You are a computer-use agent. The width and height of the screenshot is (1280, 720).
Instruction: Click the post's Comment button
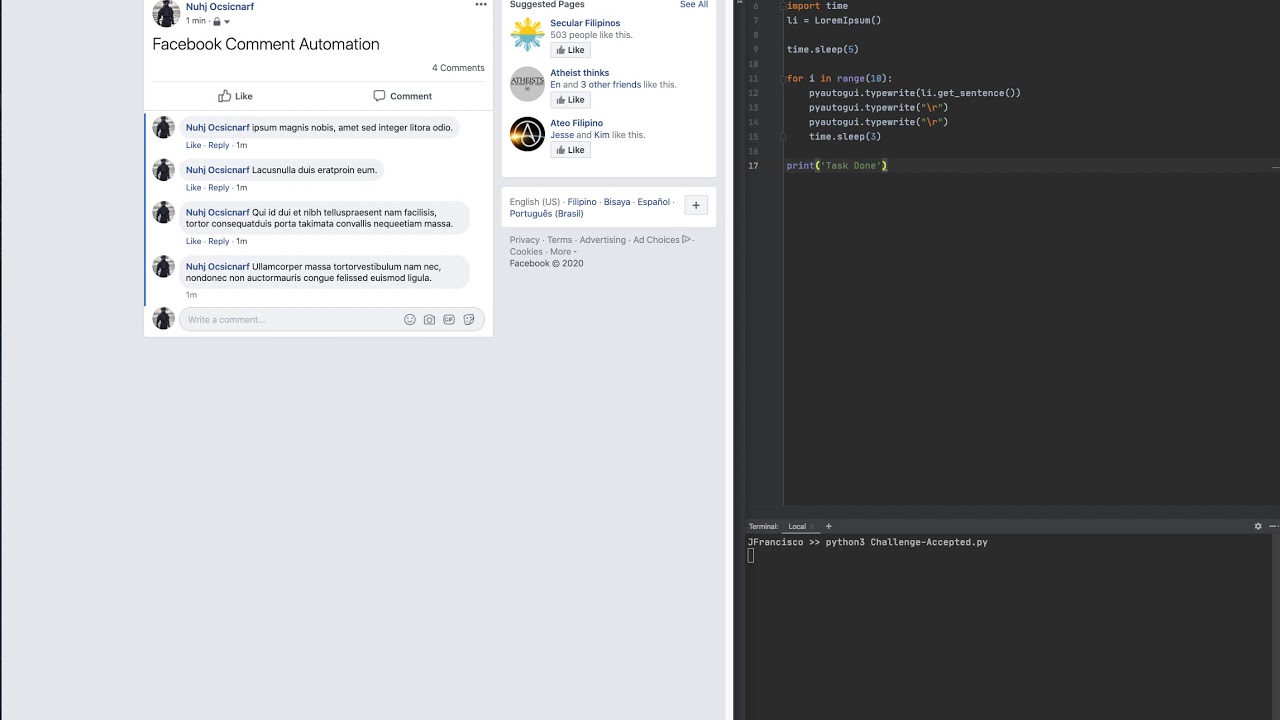pyautogui.click(x=402, y=96)
